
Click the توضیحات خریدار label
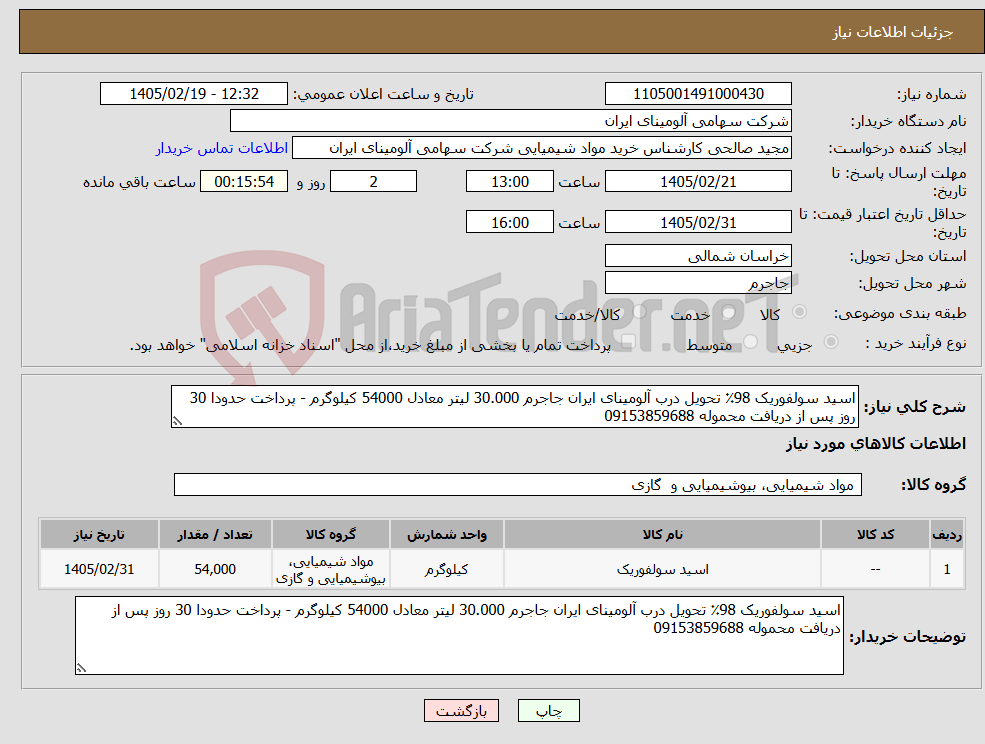[x=908, y=637]
